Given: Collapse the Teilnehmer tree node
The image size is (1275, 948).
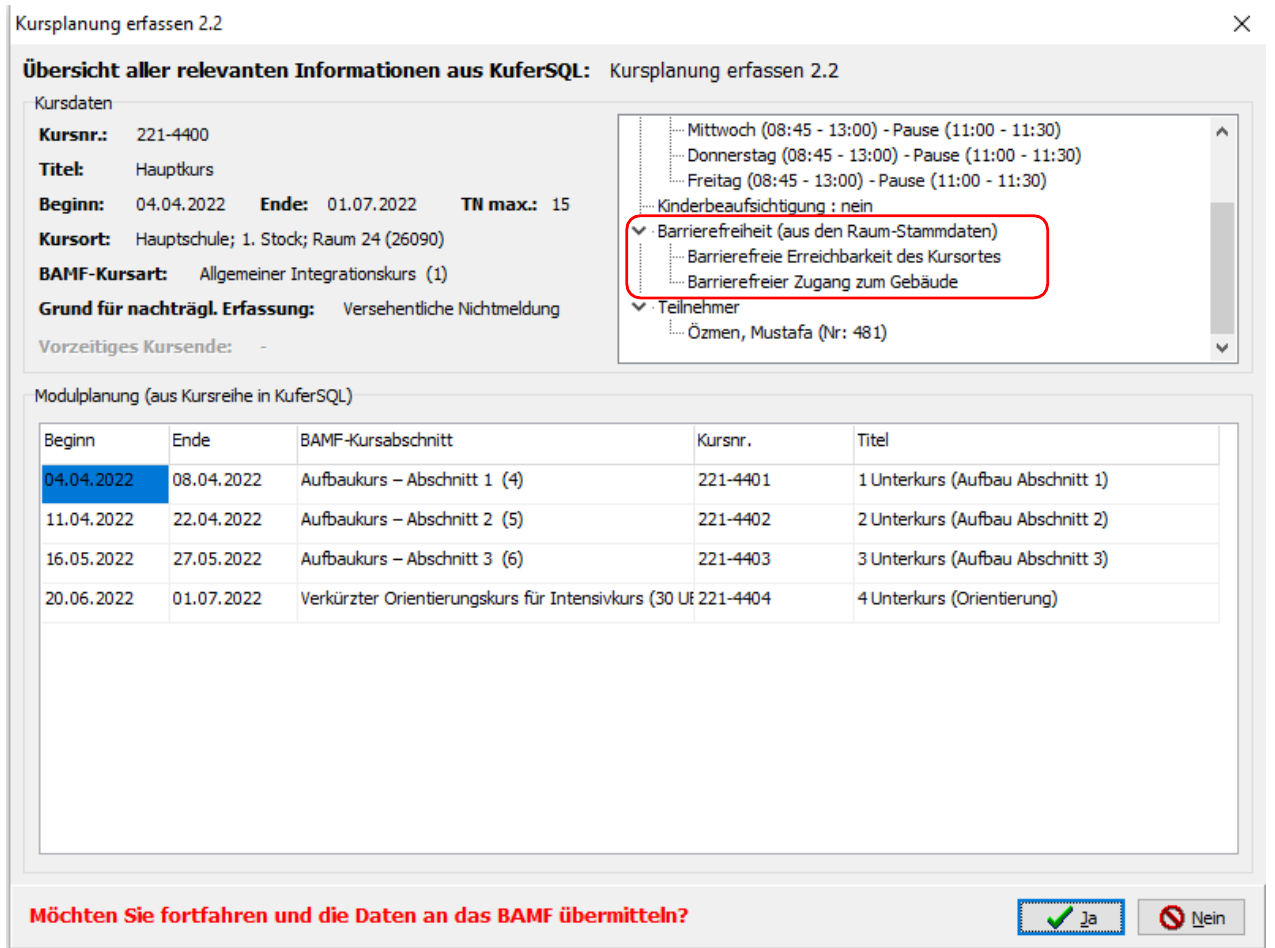Looking at the screenshot, I should coord(640,307).
